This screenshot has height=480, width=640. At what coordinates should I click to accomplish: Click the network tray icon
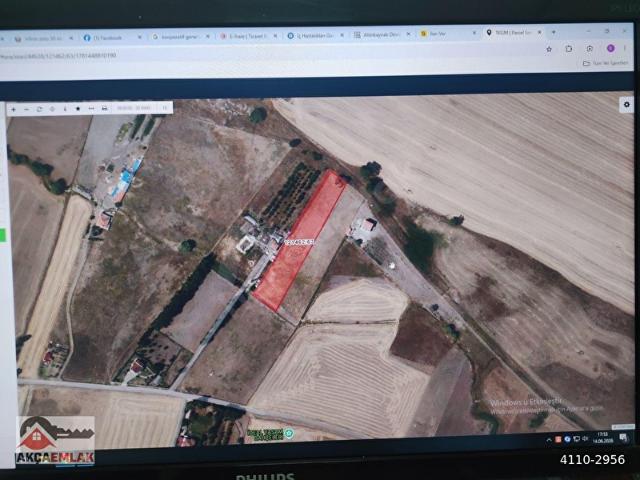point(576,439)
